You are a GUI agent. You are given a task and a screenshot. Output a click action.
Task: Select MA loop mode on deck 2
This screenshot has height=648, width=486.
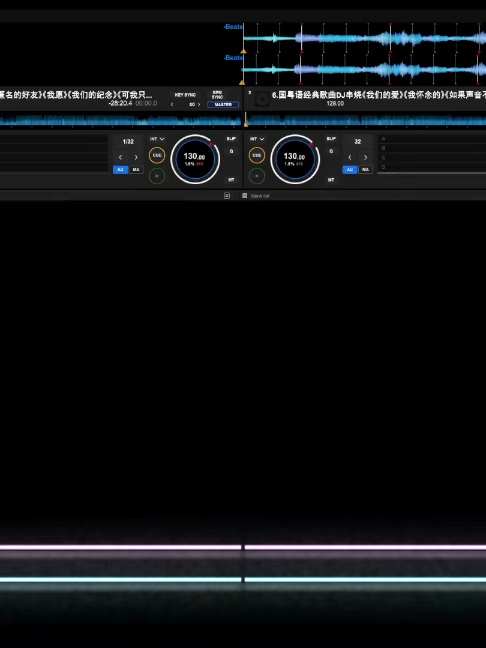pos(365,169)
